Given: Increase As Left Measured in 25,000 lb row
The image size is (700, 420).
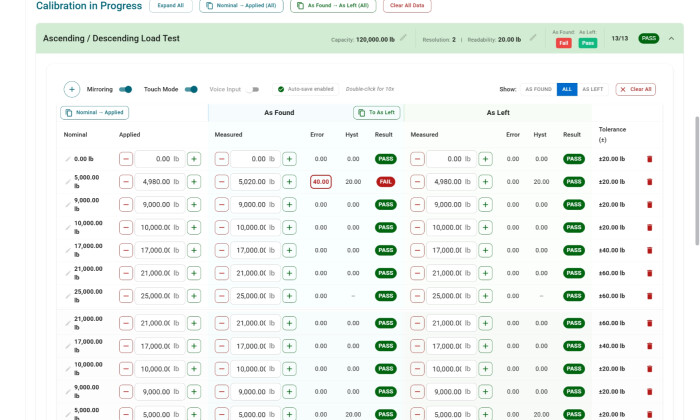Looking at the screenshot, I should (x=485, y=296).
